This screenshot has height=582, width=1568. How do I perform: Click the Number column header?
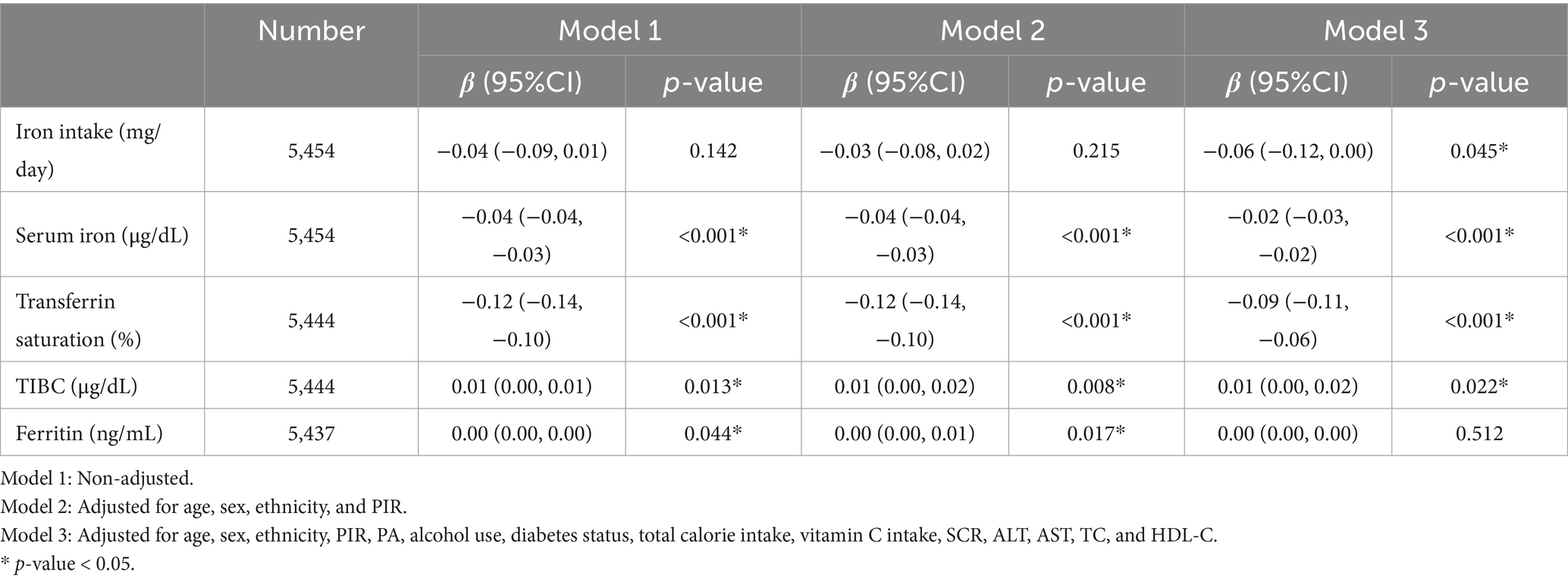coord(311,30)
